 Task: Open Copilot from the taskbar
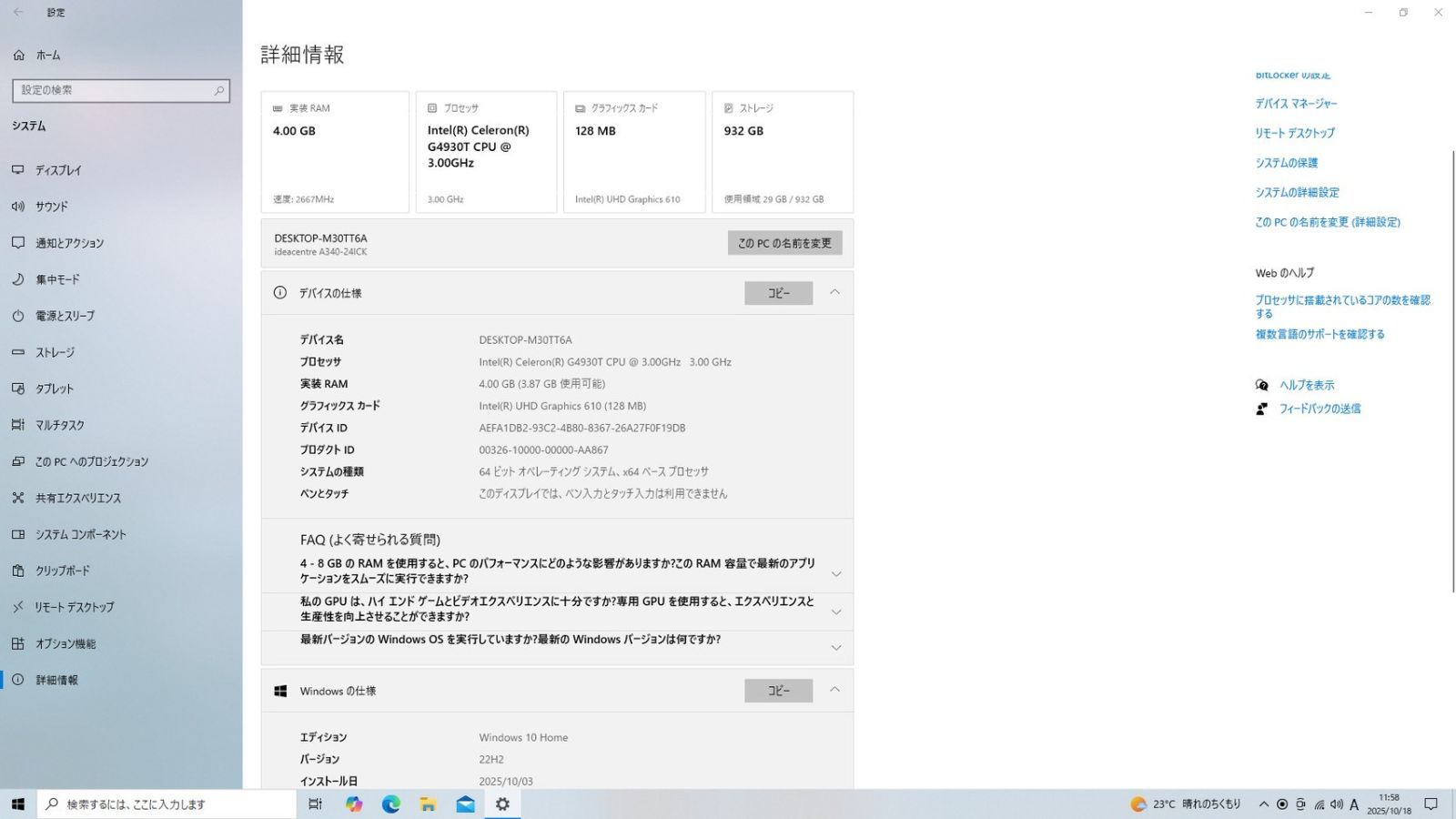coord(354,804)
